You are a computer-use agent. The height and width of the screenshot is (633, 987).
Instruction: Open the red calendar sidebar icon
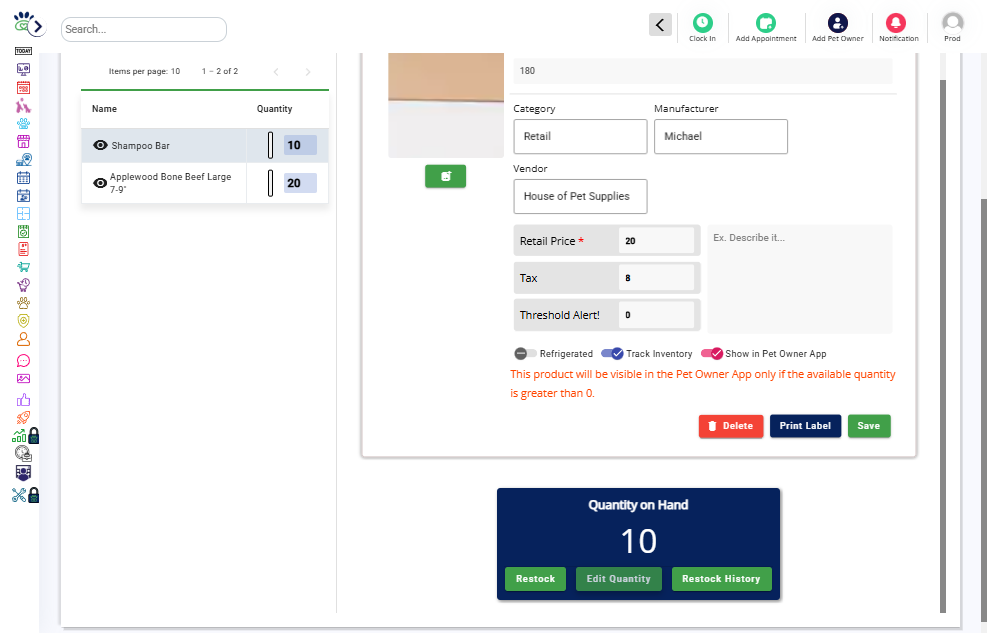[x=23, y=87]
